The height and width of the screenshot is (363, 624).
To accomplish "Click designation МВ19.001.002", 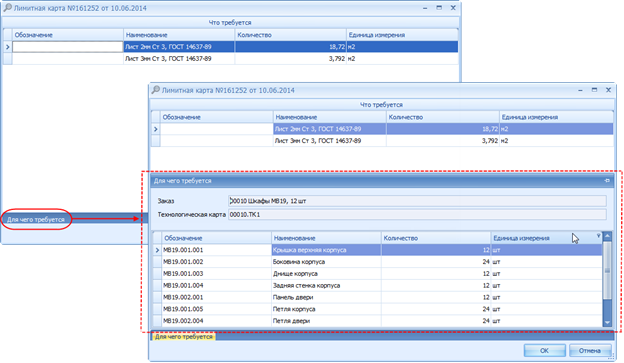I will tap(183, 262).
